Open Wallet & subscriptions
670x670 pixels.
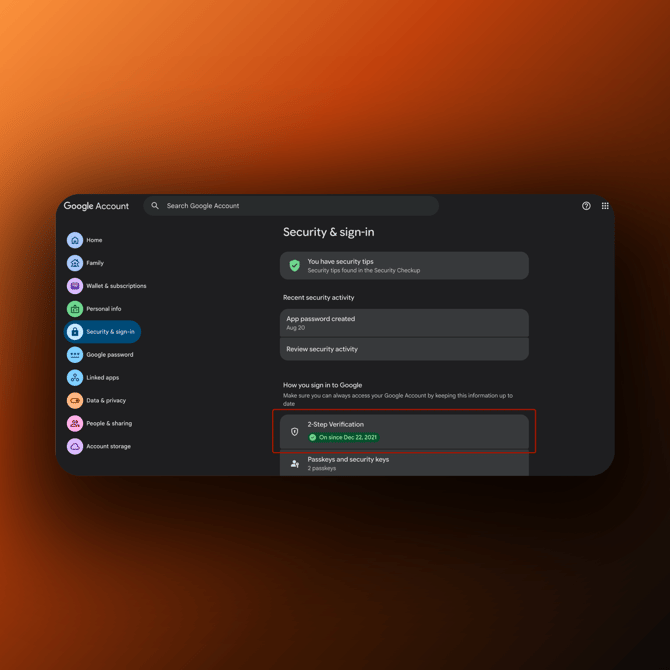click(116, 286)
